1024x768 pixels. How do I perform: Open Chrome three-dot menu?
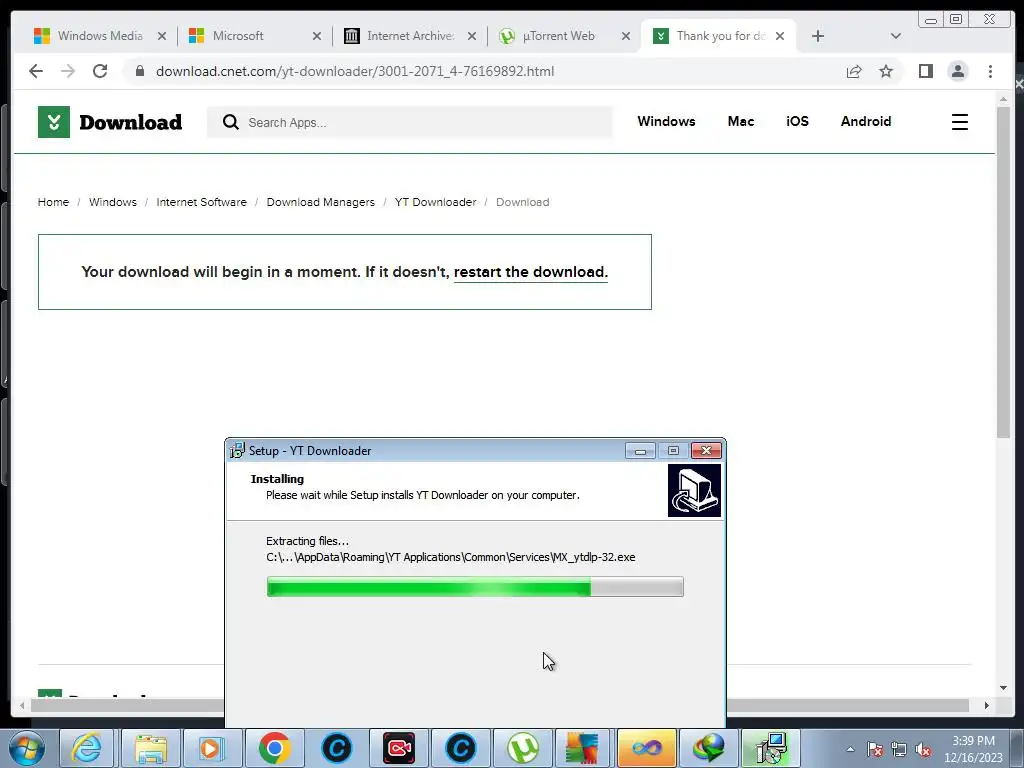coord(990,71)
